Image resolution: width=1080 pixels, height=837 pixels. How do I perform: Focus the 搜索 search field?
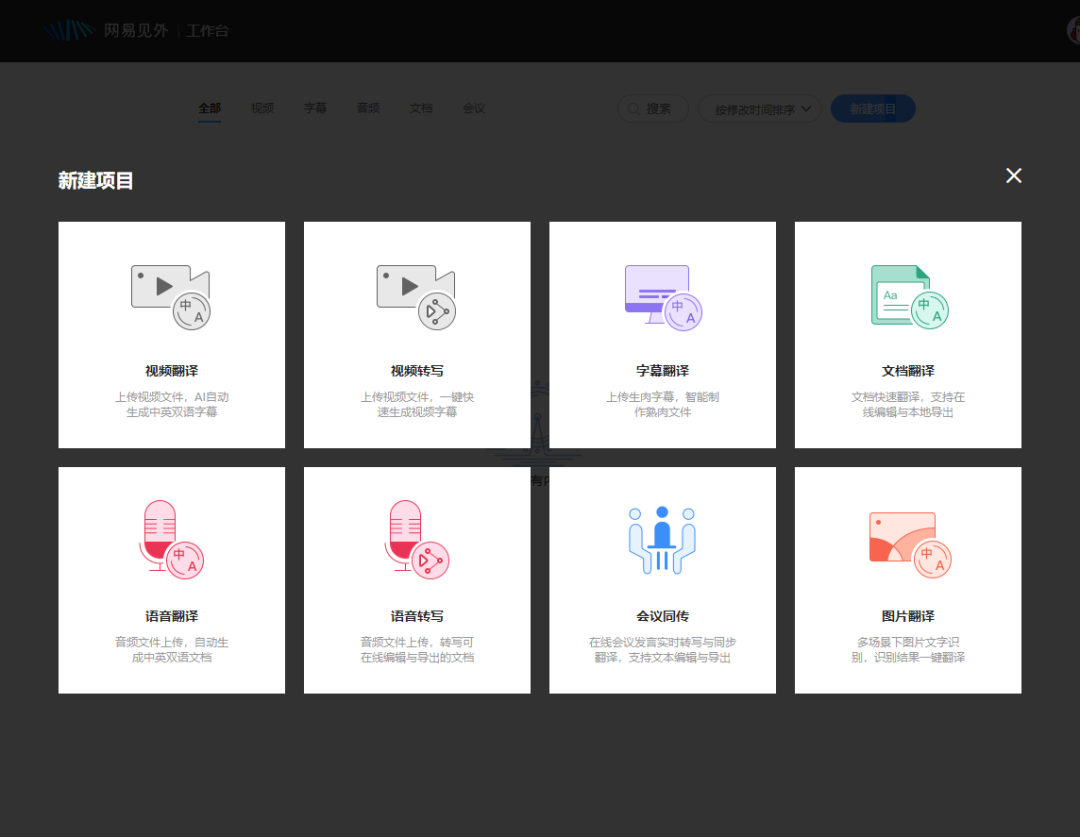pos(653,109)
